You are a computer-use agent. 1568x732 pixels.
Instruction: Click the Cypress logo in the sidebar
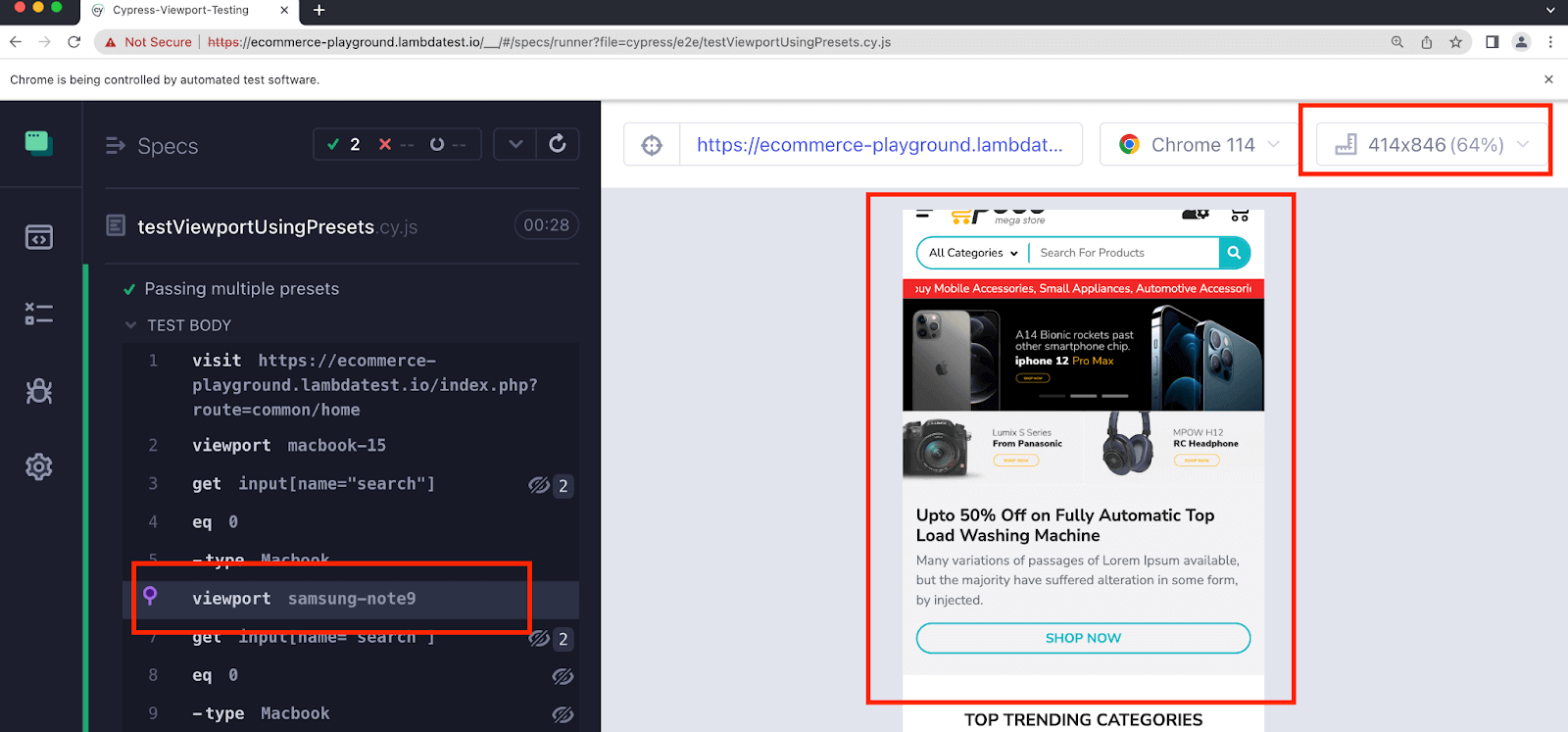[x=39, y=143]
